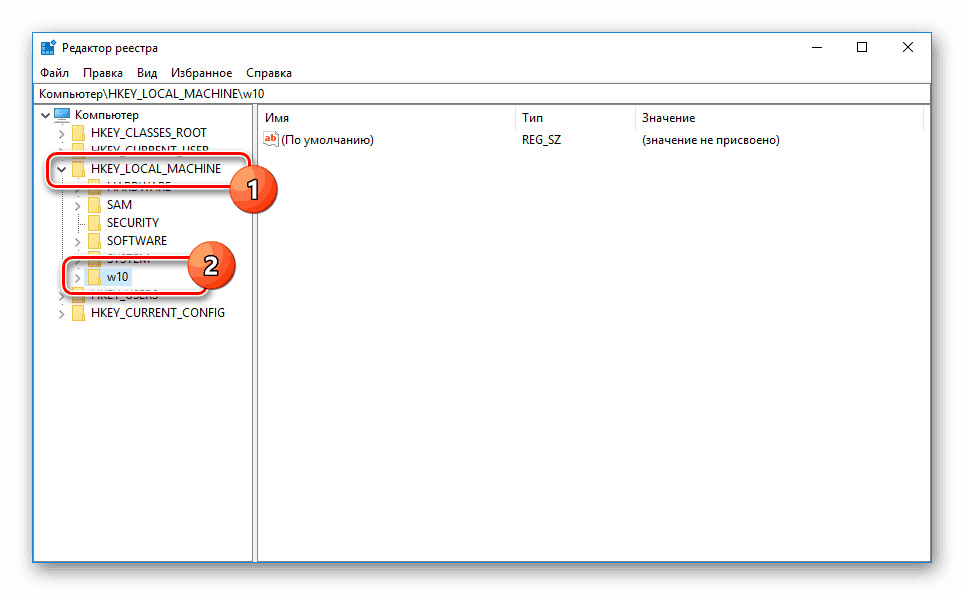The image size is (964, 595).
Task: Expand the SAM key
Action: [77, 205]
